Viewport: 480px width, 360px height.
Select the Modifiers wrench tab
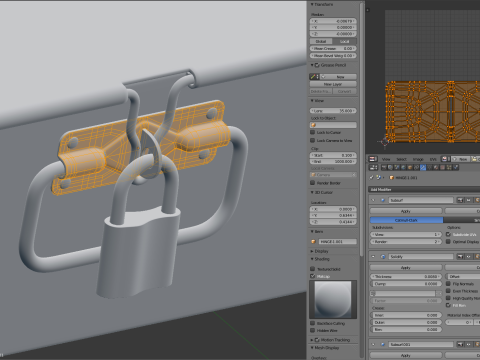point(423,167)
